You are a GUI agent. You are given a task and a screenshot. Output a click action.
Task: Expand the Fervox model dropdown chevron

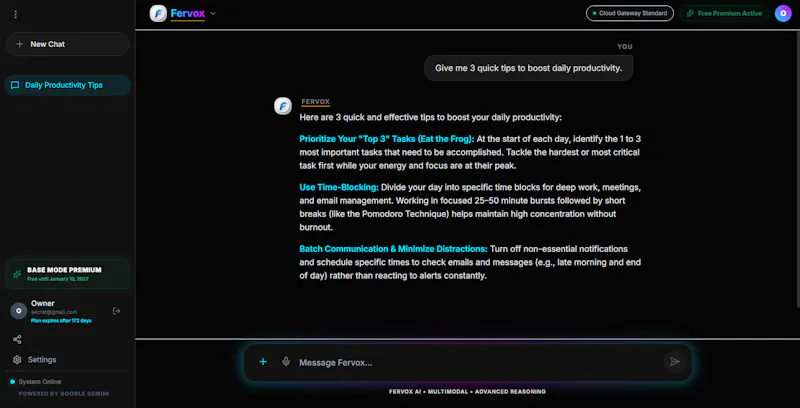[x=213, y=13]
